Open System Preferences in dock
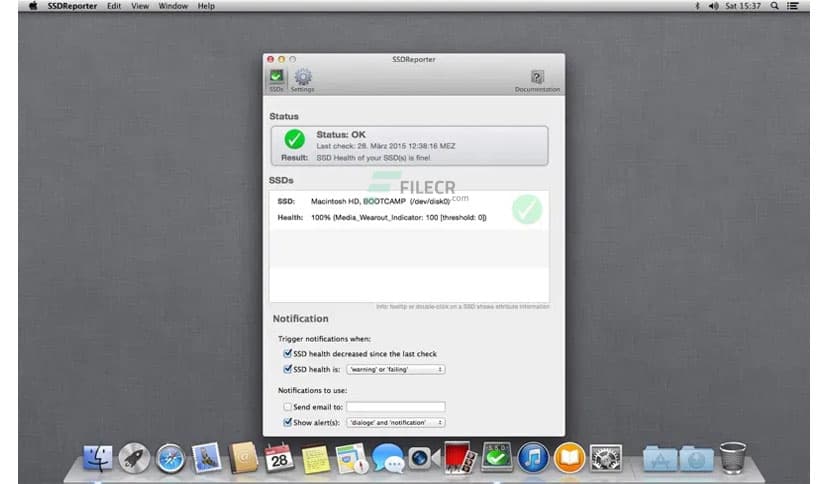This screenshot has height=484, width=836. pos(606,458)
